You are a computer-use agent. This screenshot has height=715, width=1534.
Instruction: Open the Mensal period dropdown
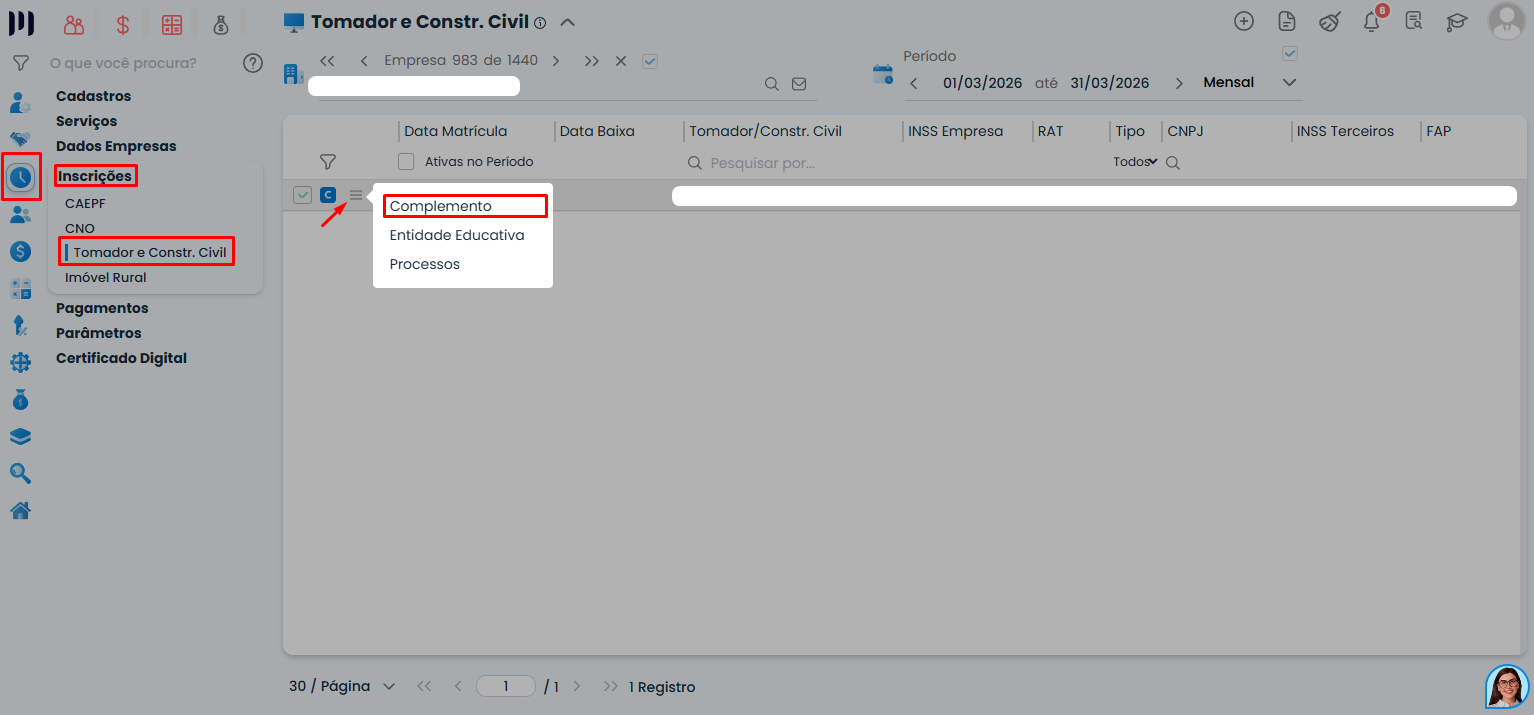(1249, 83)
